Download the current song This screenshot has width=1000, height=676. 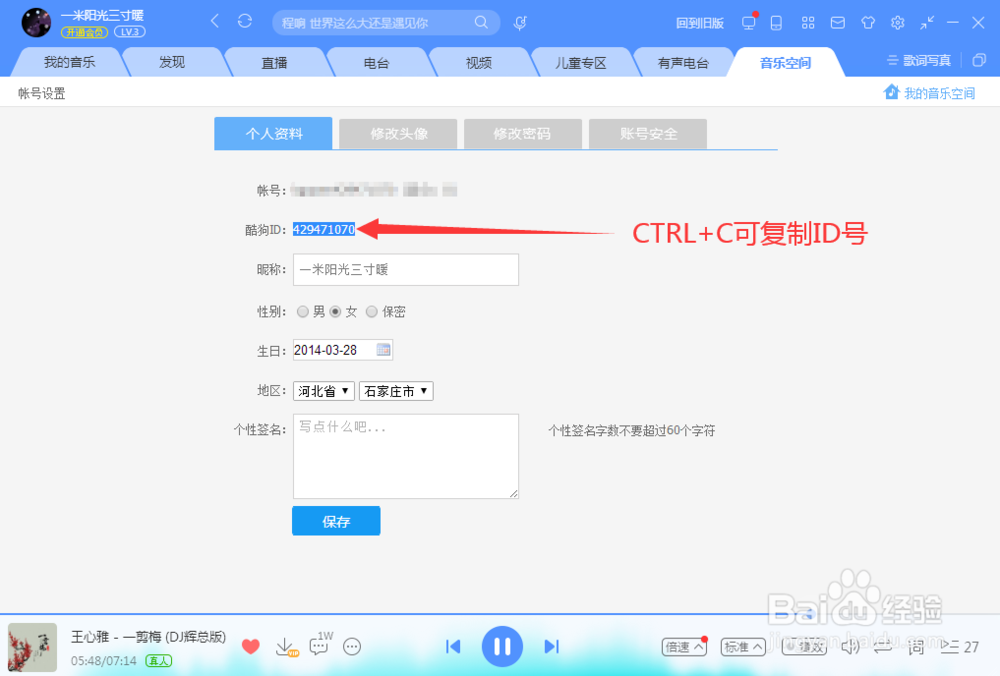286,647
